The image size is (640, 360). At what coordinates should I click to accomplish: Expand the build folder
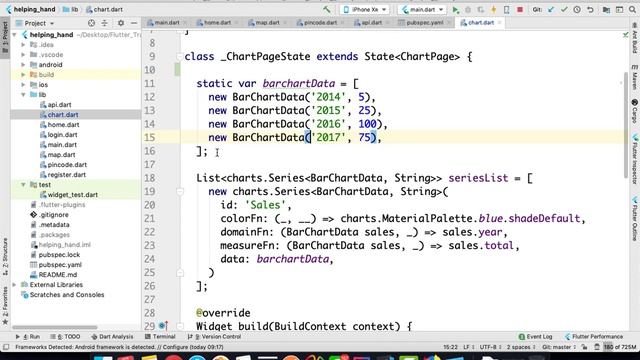point(23,75)
